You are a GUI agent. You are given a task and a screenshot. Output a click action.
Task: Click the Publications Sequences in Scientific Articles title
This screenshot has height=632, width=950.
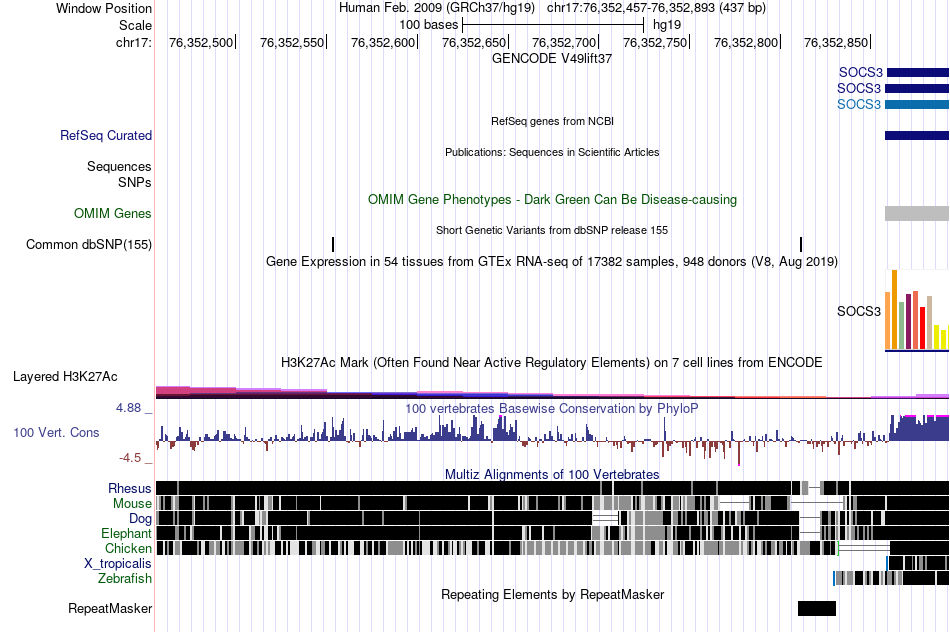tap(552, 152)
